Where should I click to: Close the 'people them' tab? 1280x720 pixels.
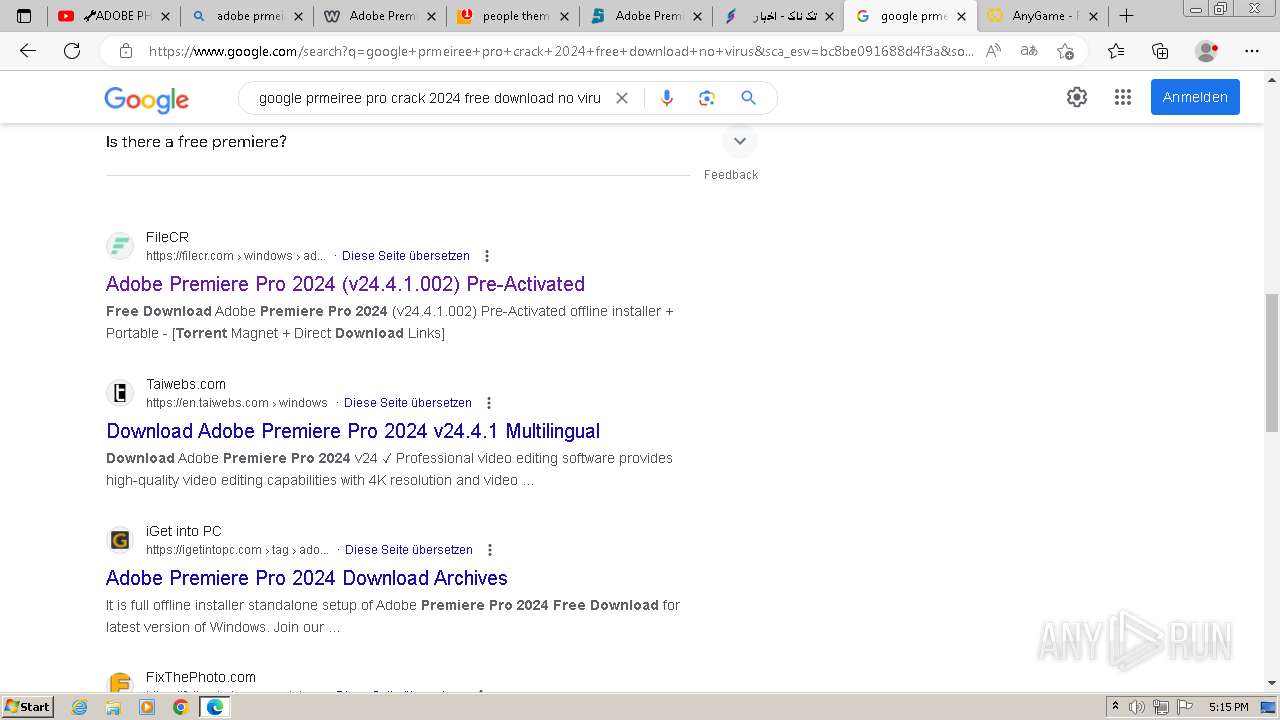(563, 16)
